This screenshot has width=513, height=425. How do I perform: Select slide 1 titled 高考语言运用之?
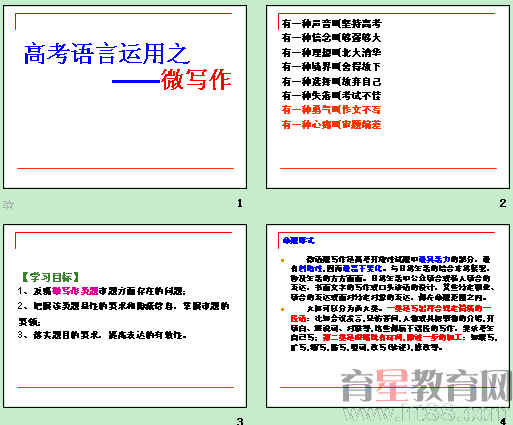pos(125,97)
